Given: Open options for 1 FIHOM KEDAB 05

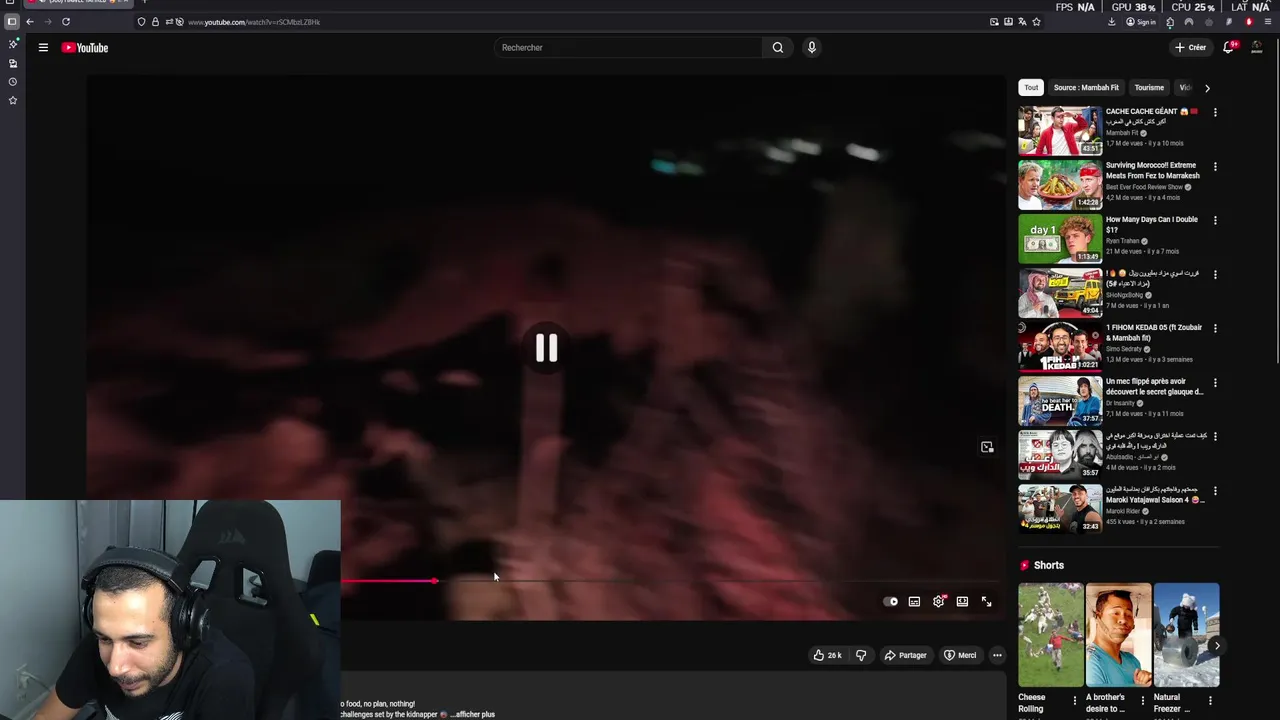Looking at the screenshot, I should 1215,328.
